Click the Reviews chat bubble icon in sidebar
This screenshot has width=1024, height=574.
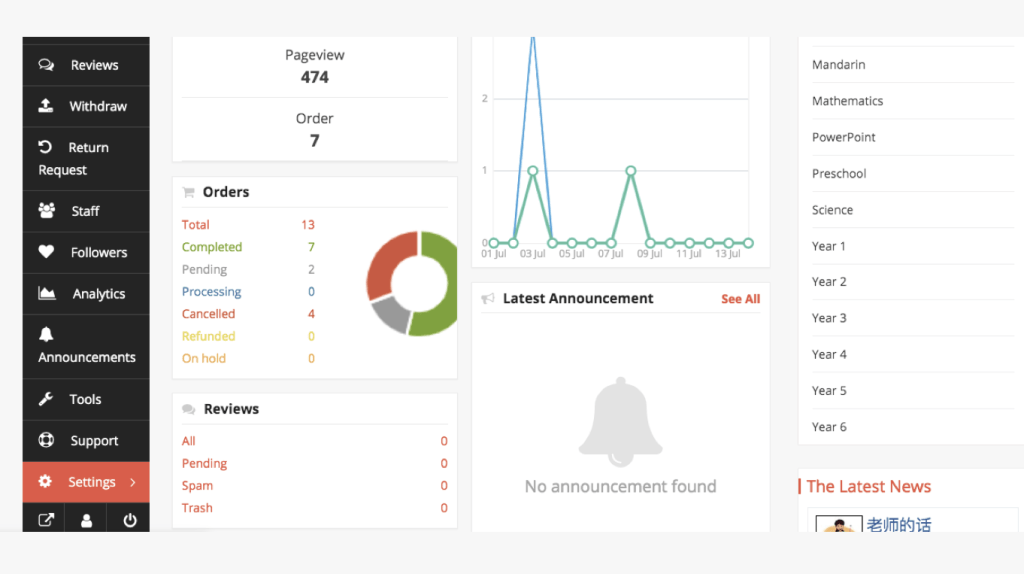click(46, 65)
